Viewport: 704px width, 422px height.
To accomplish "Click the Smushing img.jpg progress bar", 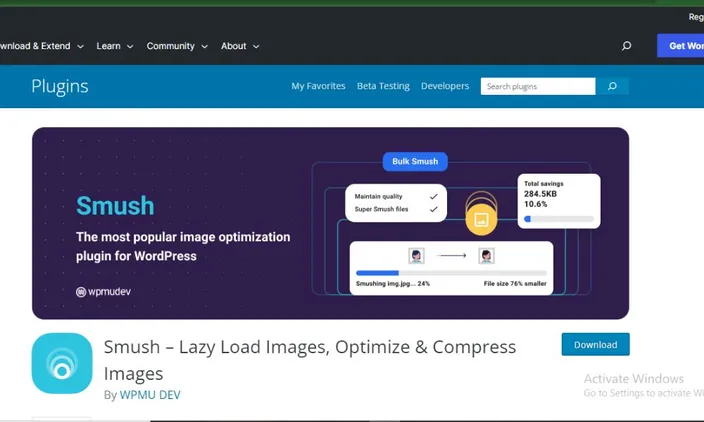I will [451, 273].
